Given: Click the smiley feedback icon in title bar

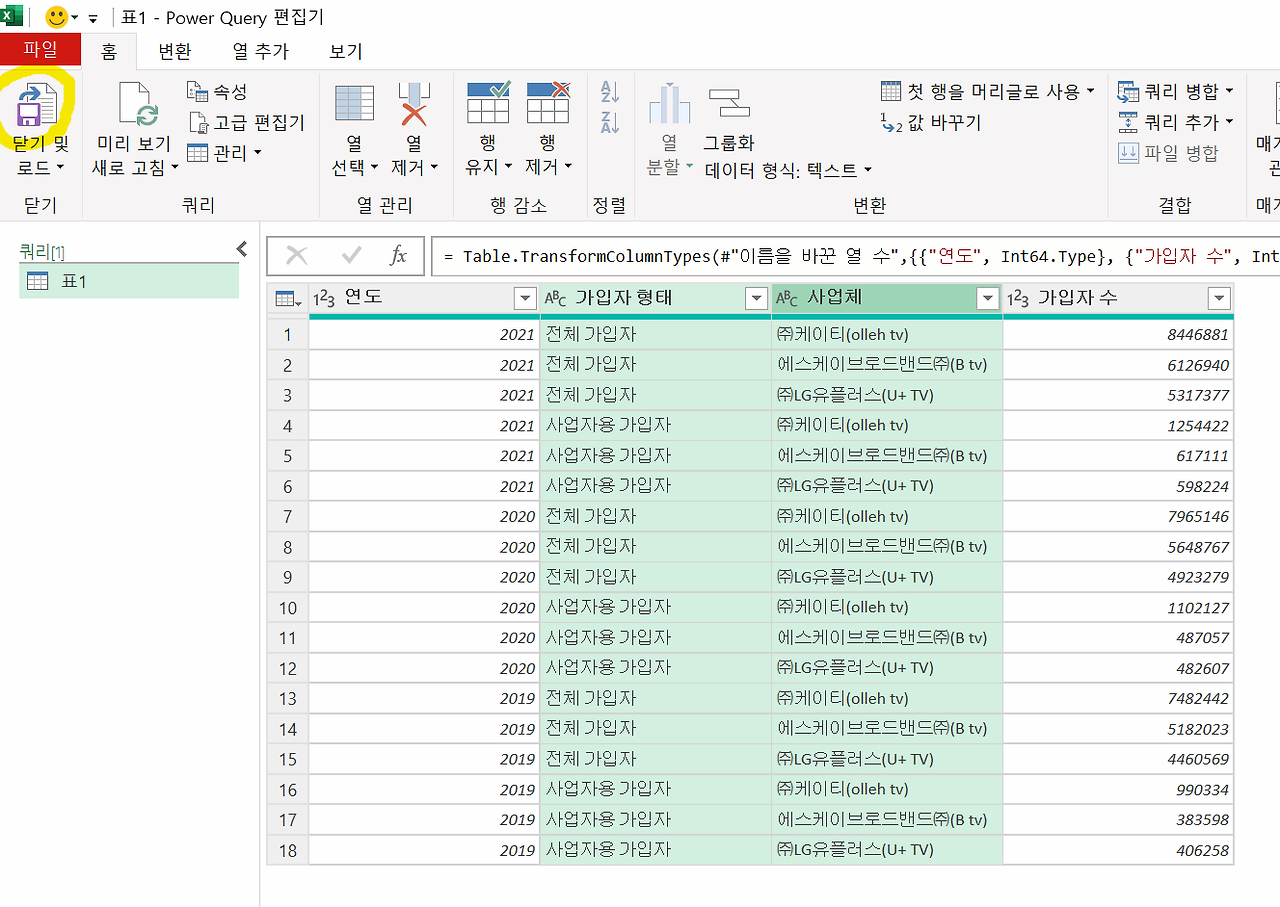Looking at the screenshot, I should click(56, 17).
